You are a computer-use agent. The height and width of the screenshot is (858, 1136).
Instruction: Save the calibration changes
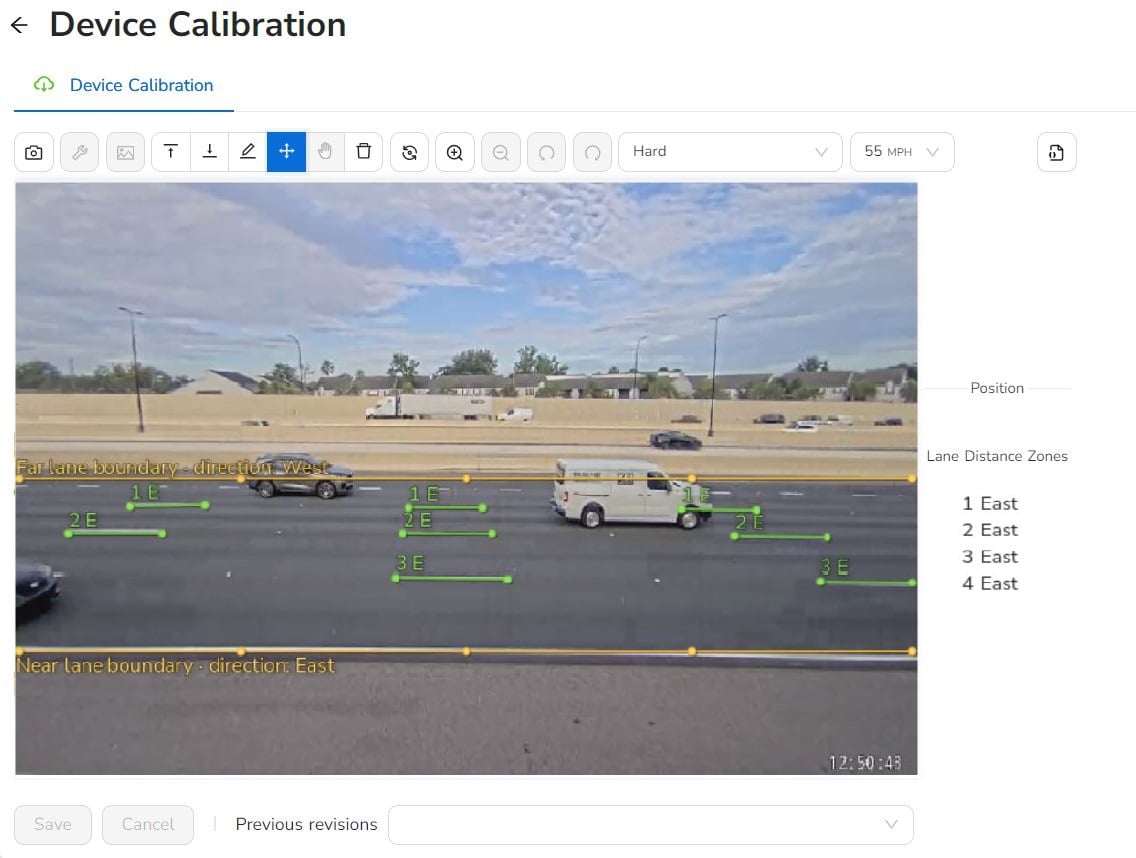click(x=52, y=824)
